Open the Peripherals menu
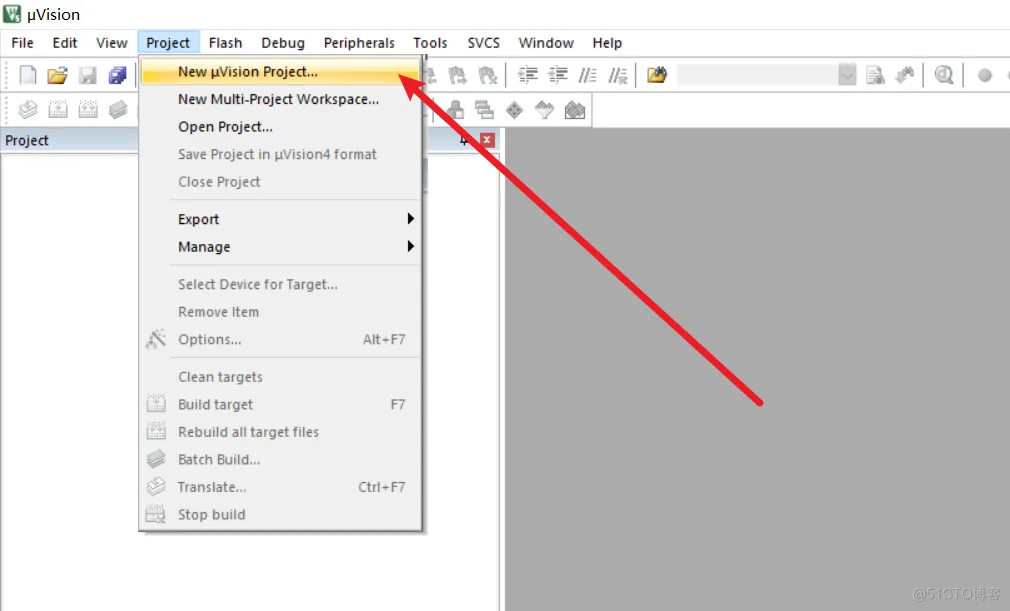This screenshot has width=1010, height=611. click(x=359, y=42)
